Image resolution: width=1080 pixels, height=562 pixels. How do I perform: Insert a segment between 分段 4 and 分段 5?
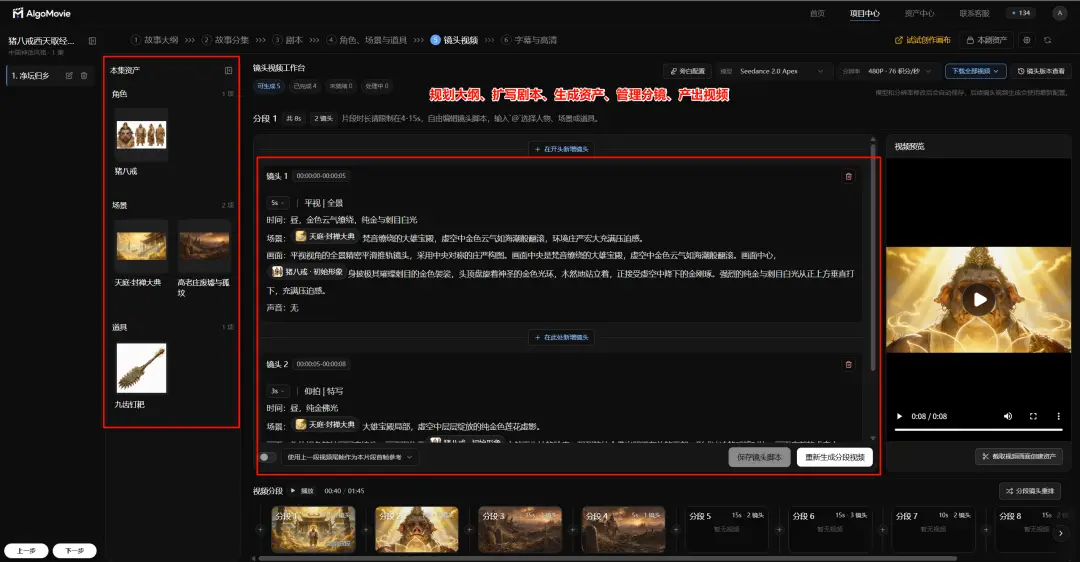click(676, 530)
